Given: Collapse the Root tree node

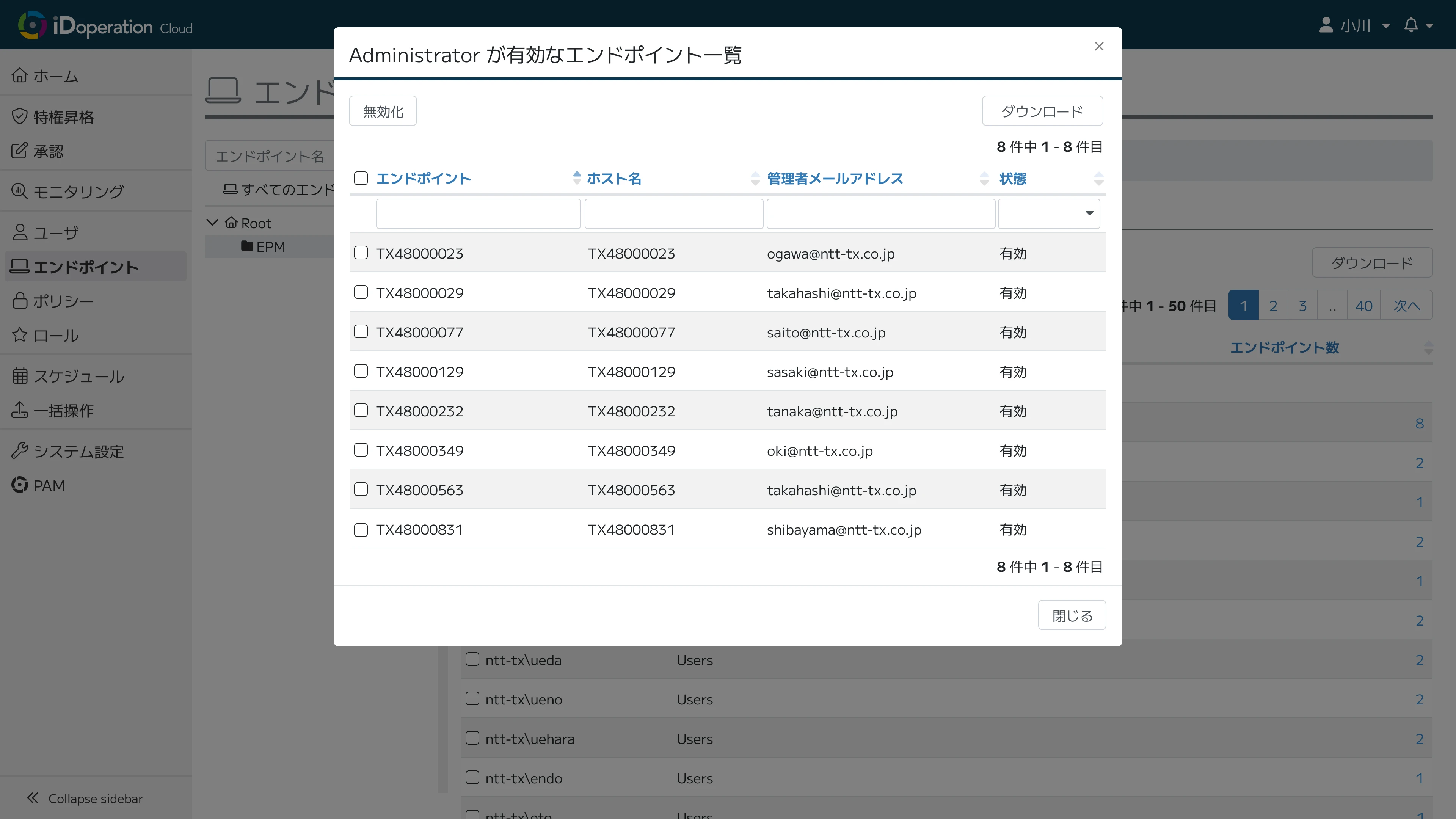Looking at the screenshot, I should [212, 222].
